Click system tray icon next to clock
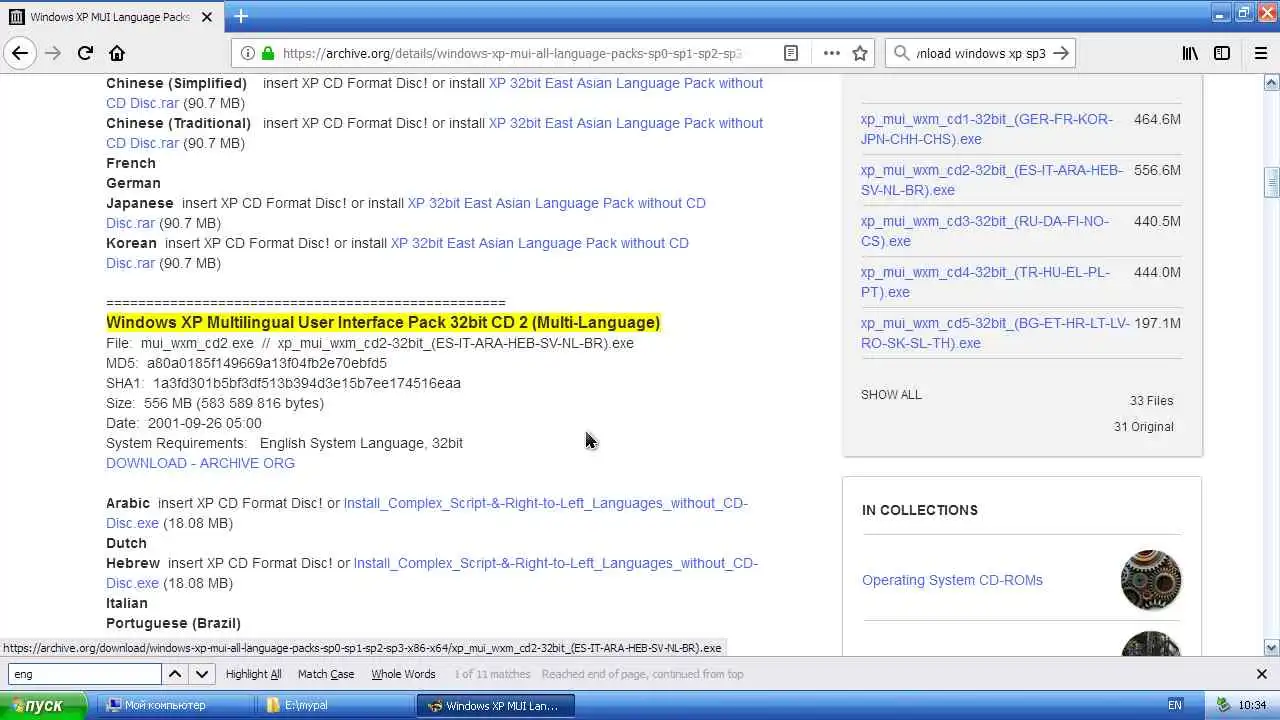This screenshot has height=720, width=1280. pyautogui.click(x=1223, y=705)
